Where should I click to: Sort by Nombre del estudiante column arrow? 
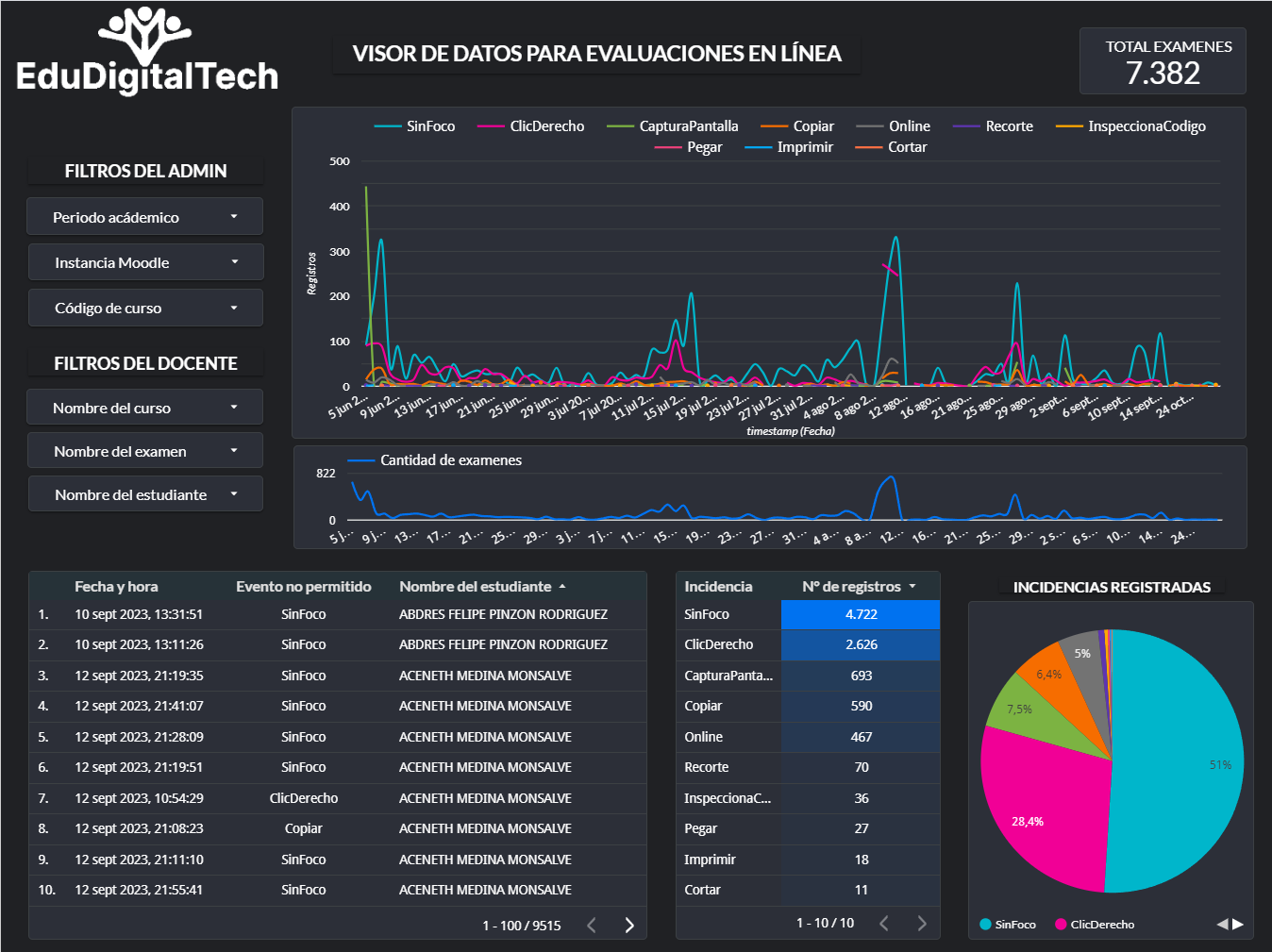click(562, 587)
